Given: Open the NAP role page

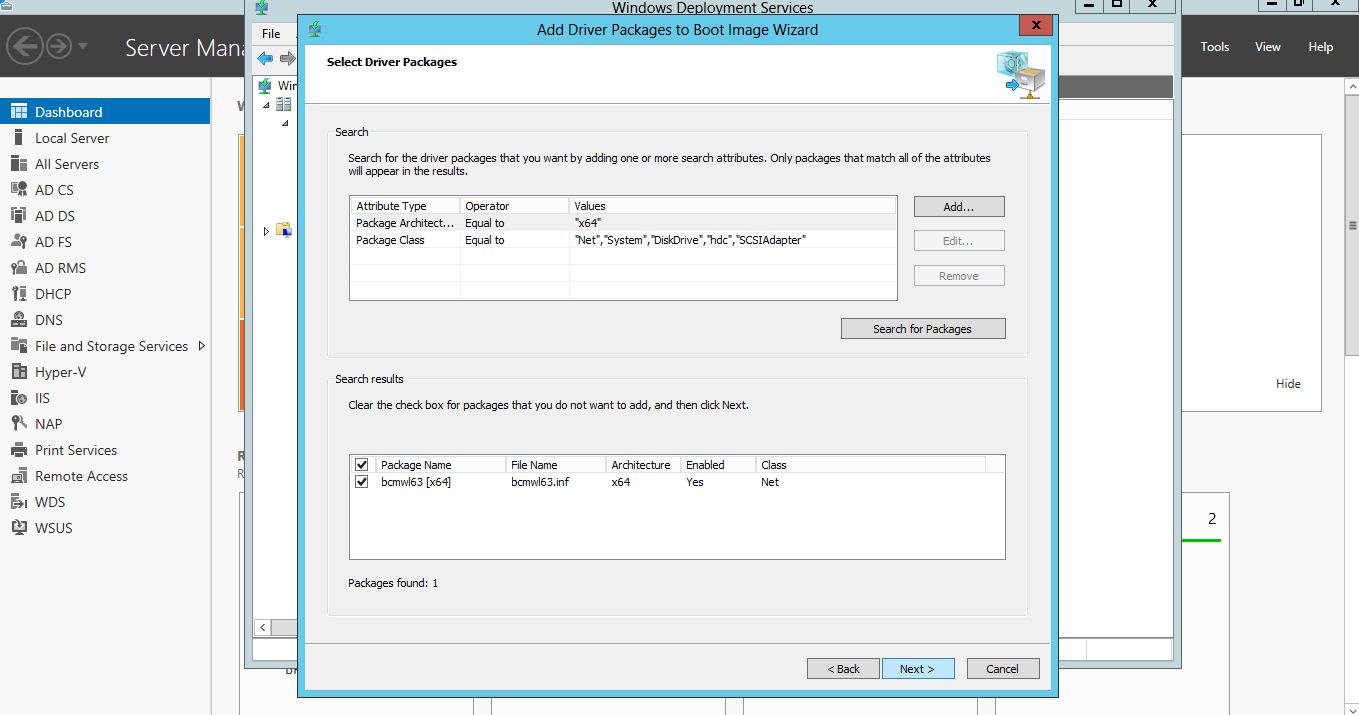Looking at the screenshot, I should (x=105, y=424).
